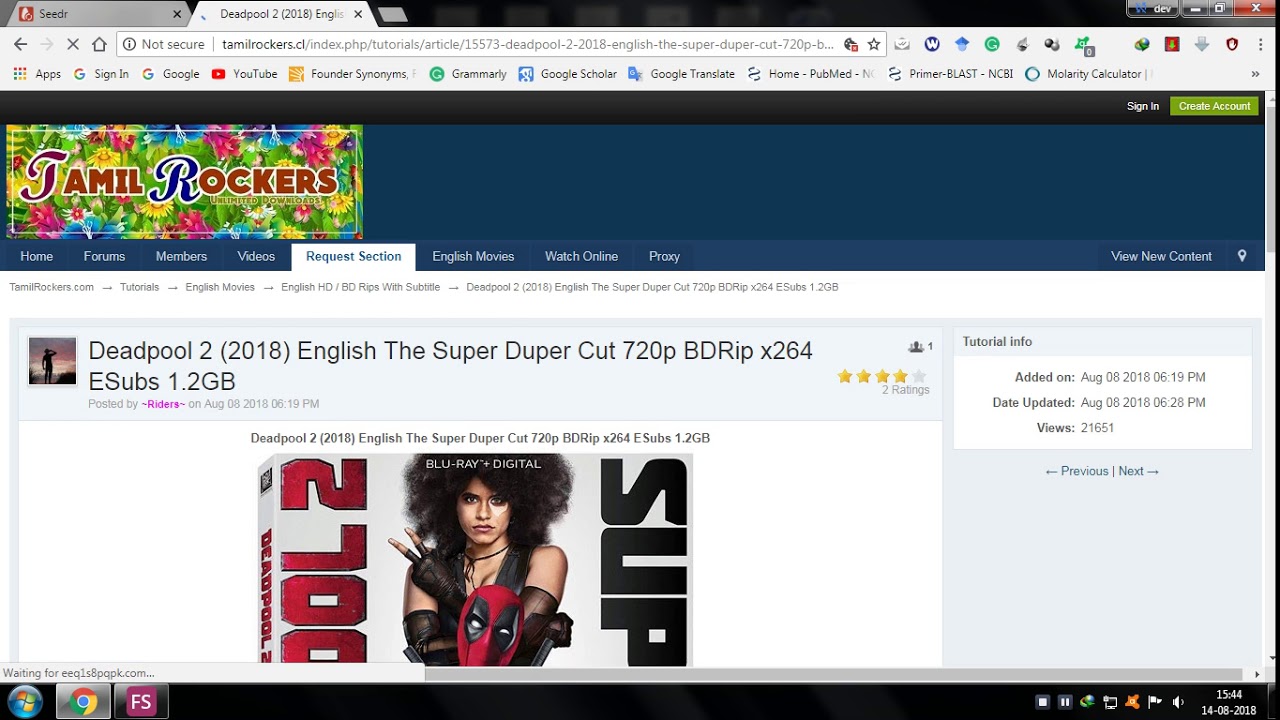Open the YouTube bookmark

tap(245, 74)
